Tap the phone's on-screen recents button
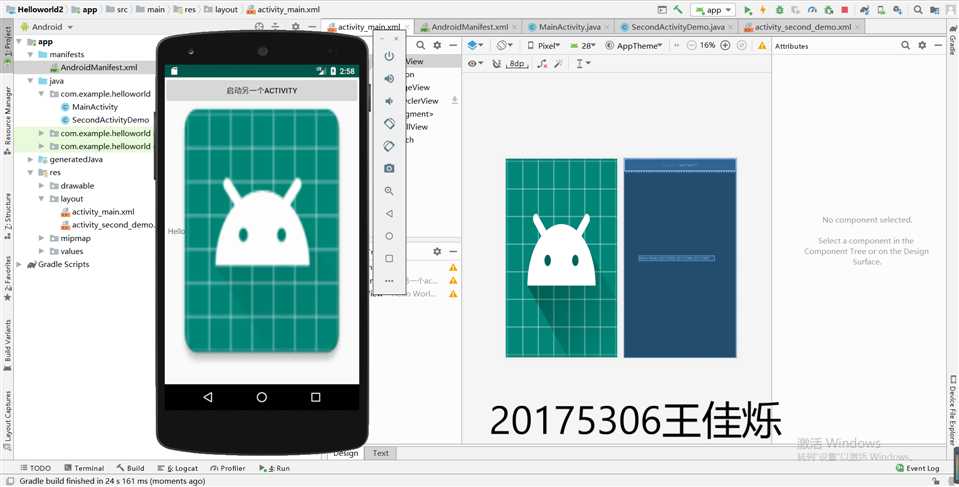 [x=316, y=397]
